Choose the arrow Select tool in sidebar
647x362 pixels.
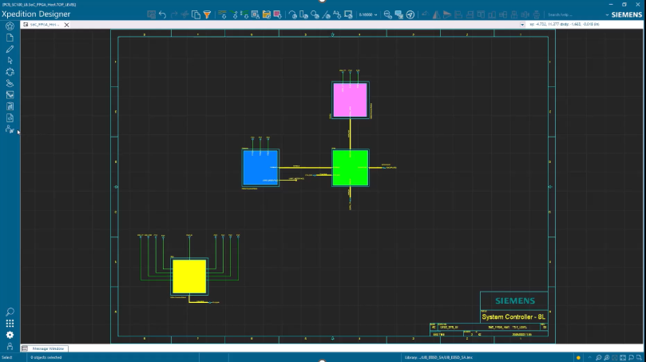click(9, 61)
